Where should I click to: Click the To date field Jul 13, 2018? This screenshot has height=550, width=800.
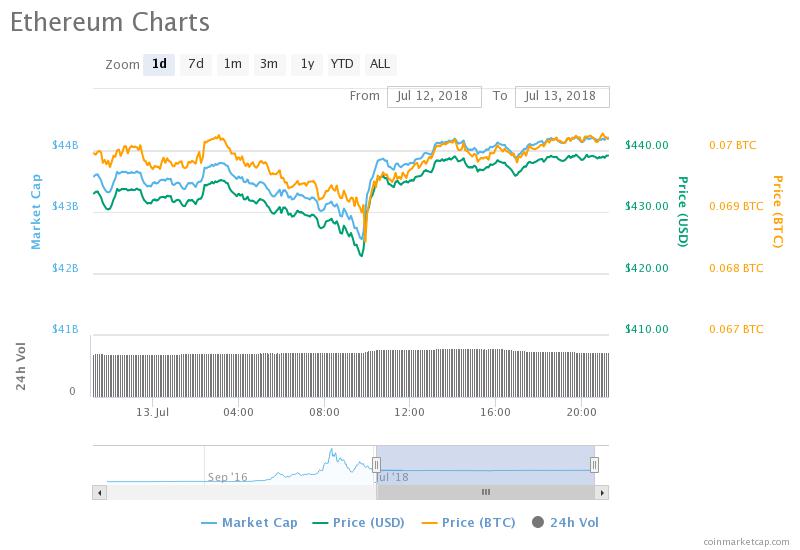point(562,96)
